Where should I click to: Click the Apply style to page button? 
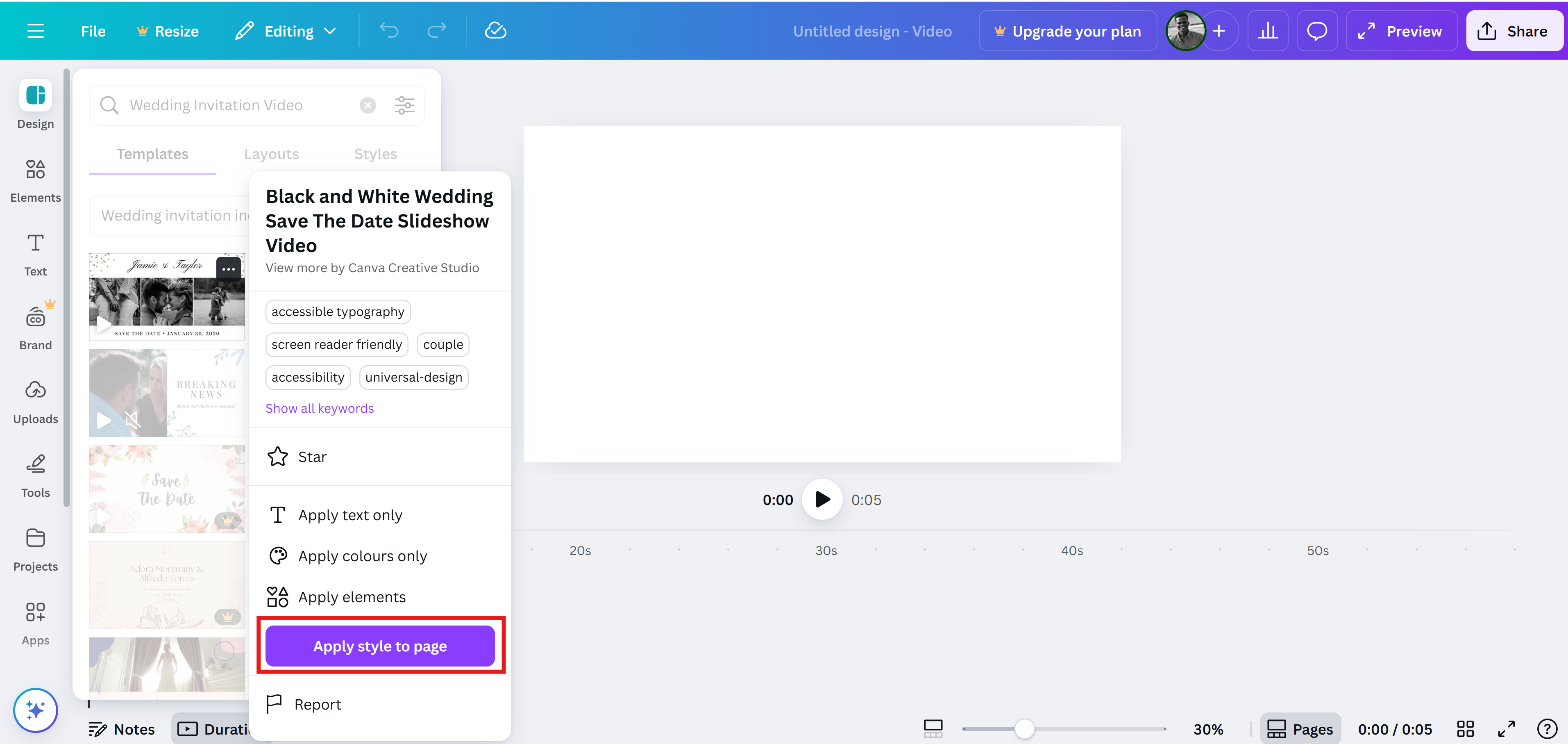click(x=380, y=646)
